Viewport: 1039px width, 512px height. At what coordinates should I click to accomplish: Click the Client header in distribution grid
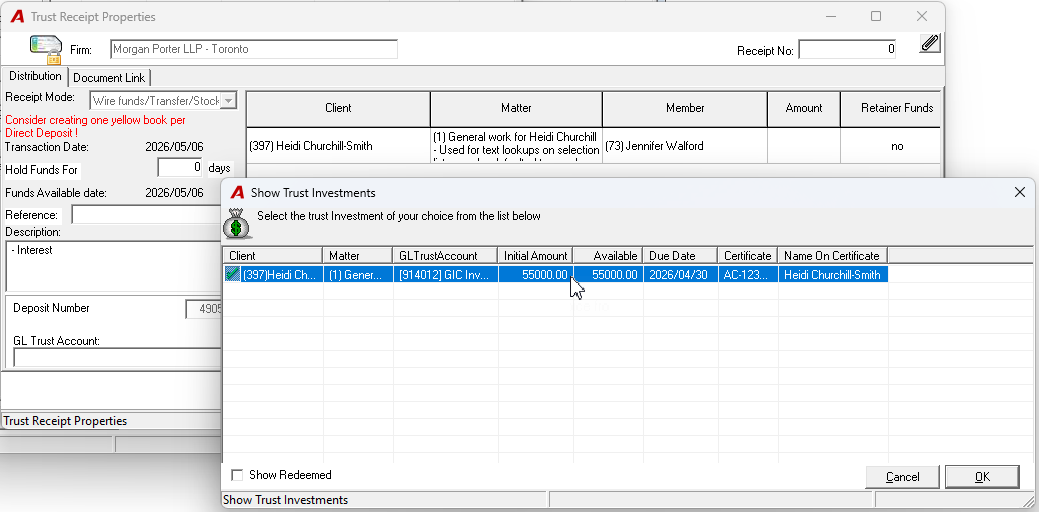click(x=338, y=109)
